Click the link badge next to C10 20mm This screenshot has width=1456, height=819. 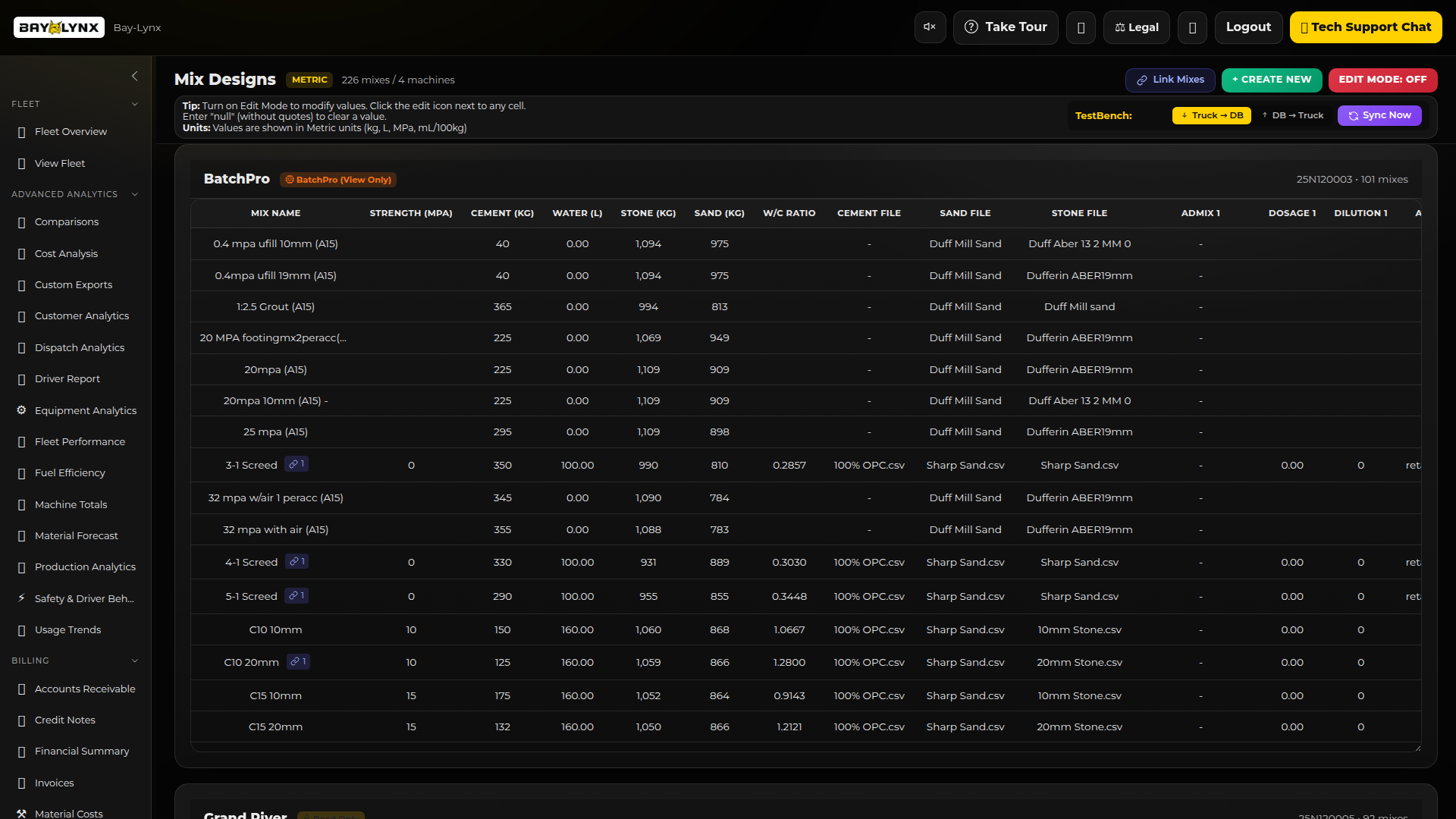[x=298, y=661]
